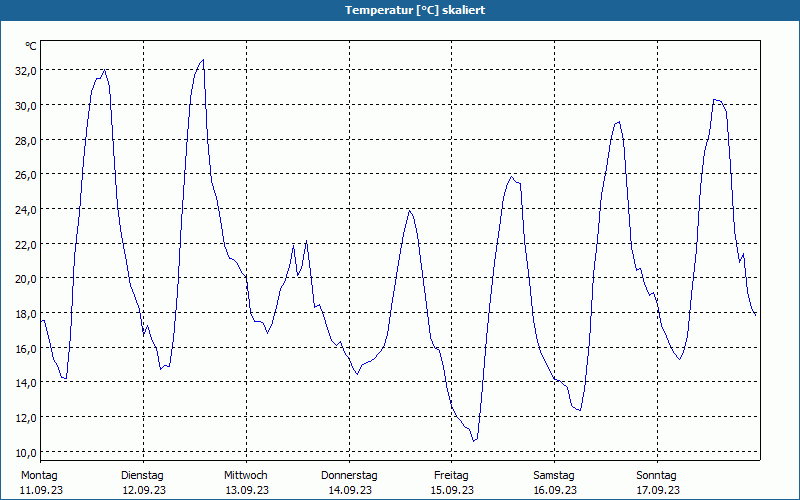Click the date 13.09.23
Viewport: 800px width, 500px height.
(x=247, y=490)
